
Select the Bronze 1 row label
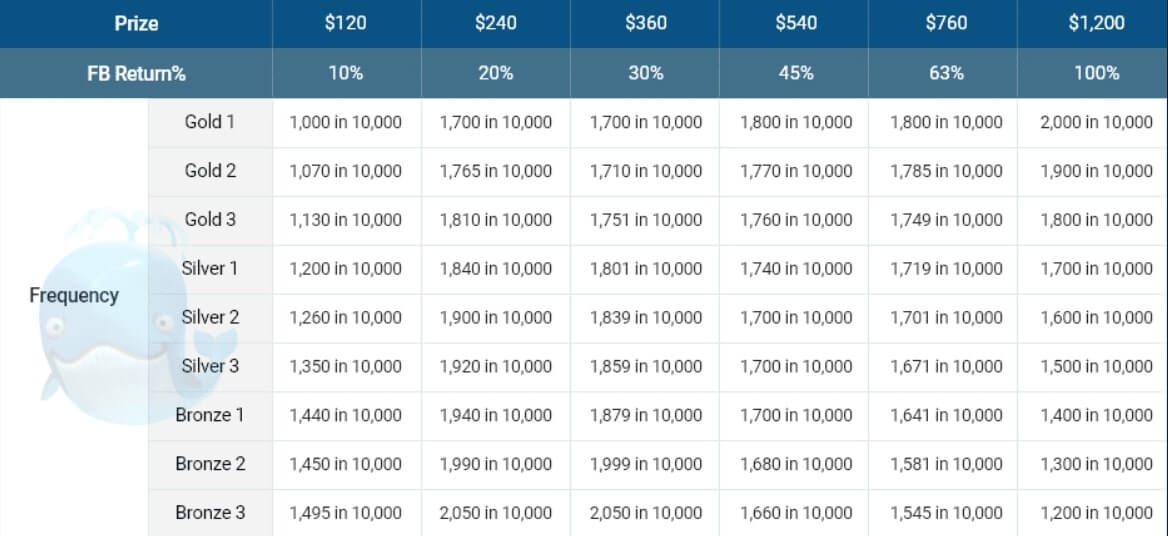[210, 415]
